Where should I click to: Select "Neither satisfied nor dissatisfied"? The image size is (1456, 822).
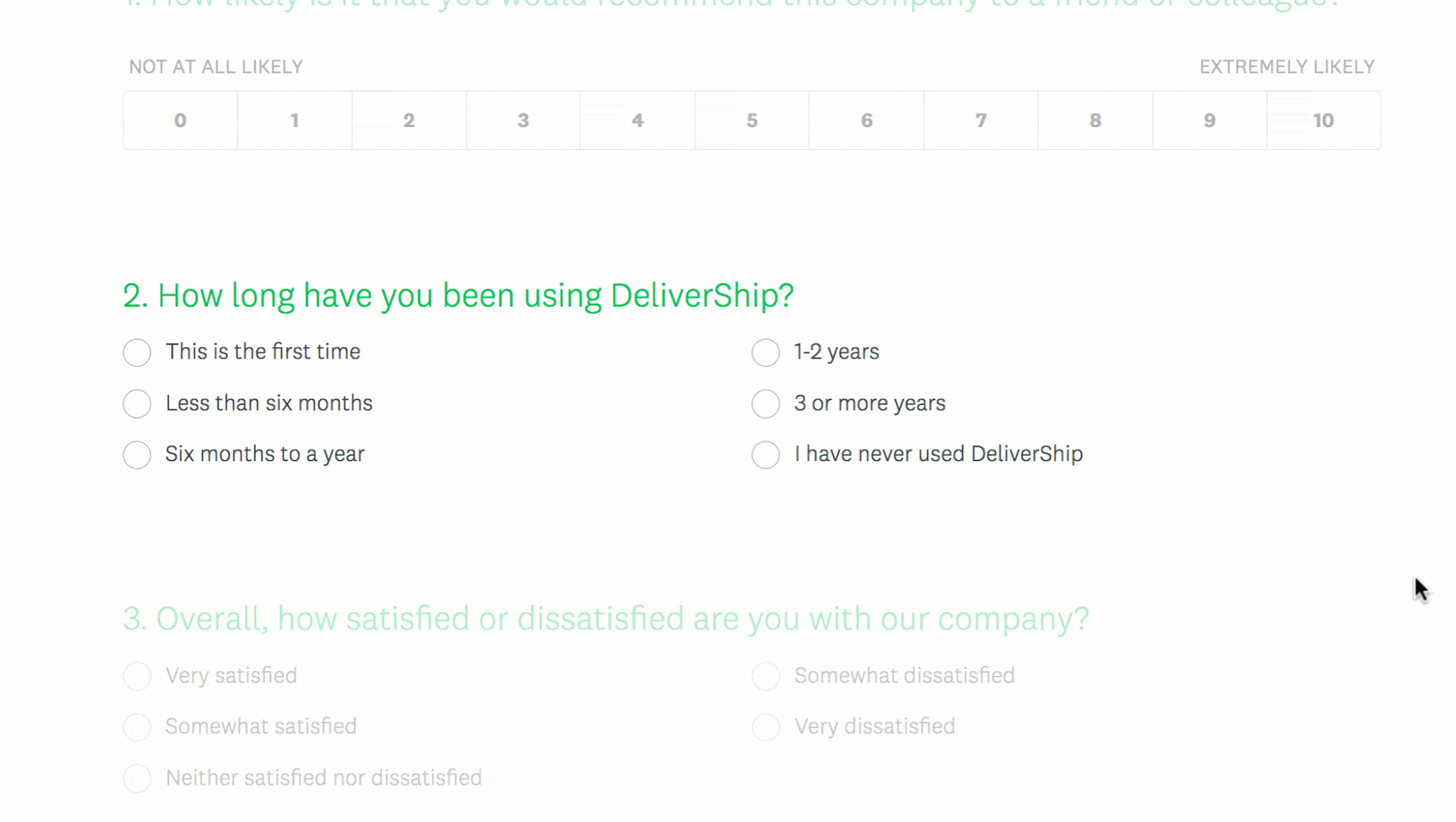[137, 778]
